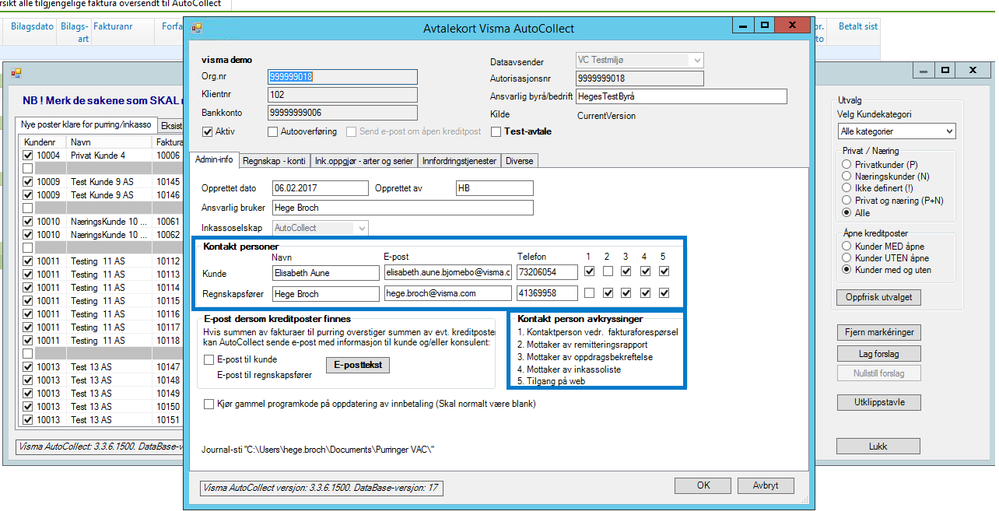Select Privatkunder (P) radio button

pos(846,164)
